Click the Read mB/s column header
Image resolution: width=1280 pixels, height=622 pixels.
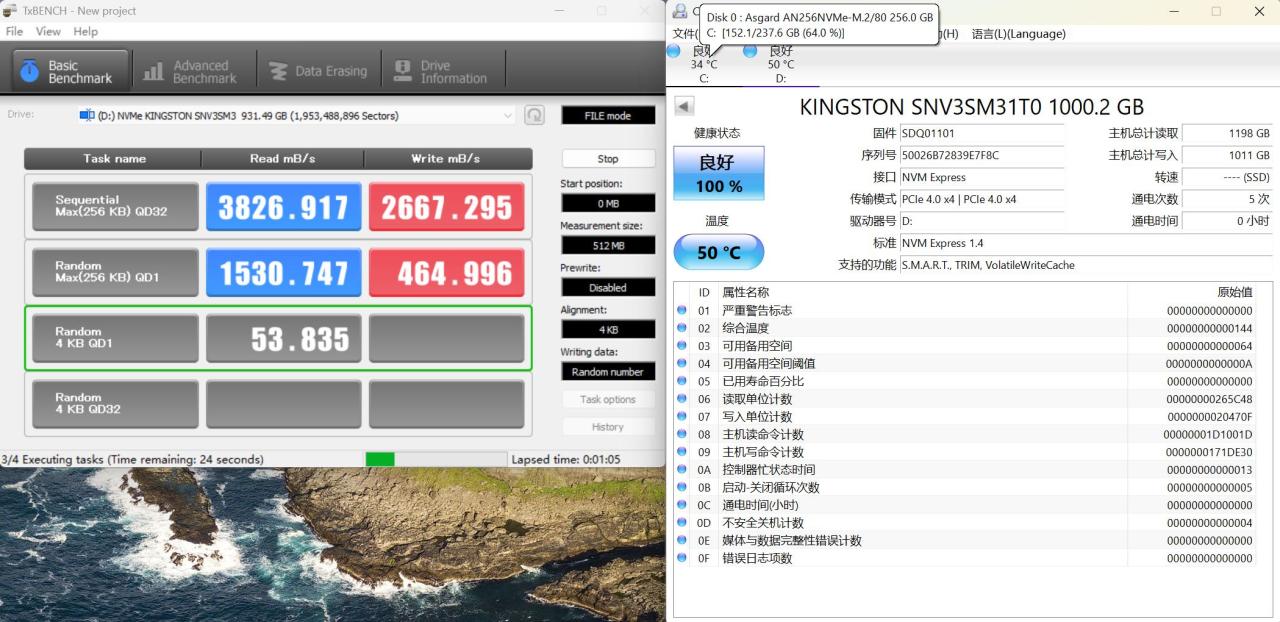click(282, 158)
